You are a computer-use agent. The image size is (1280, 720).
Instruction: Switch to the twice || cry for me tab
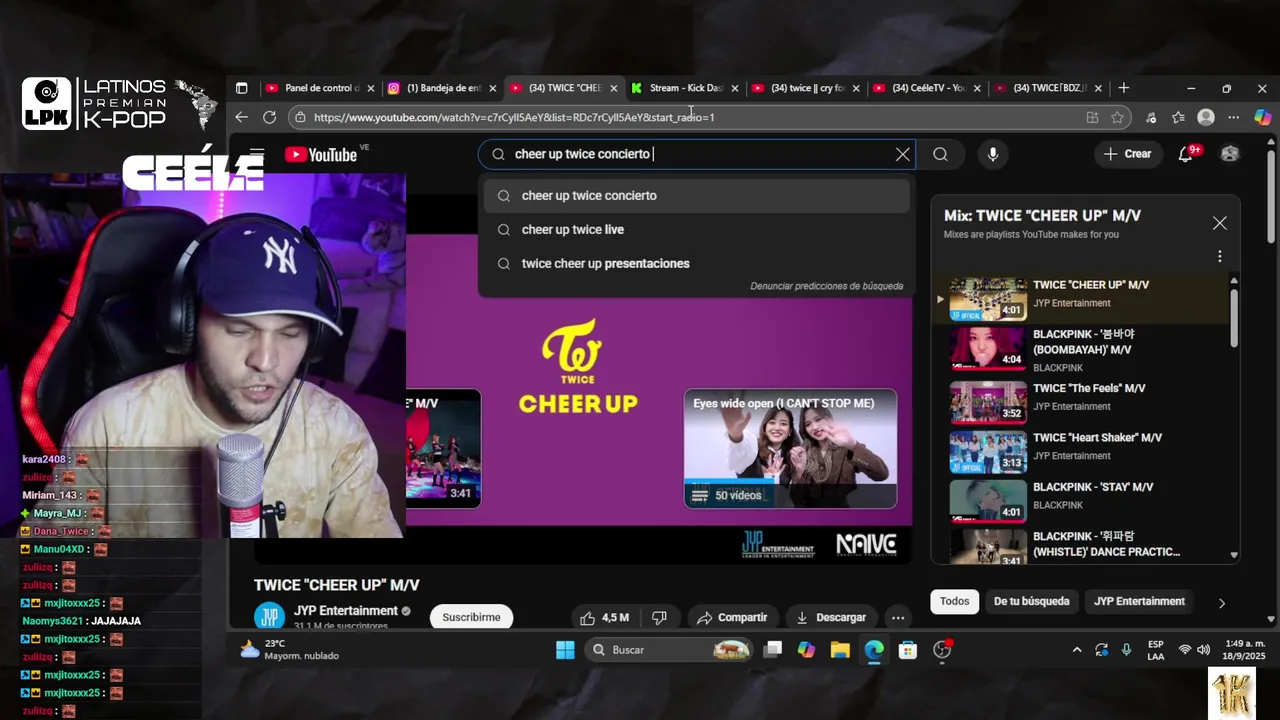pyautogui.click(x=807, y=88)
